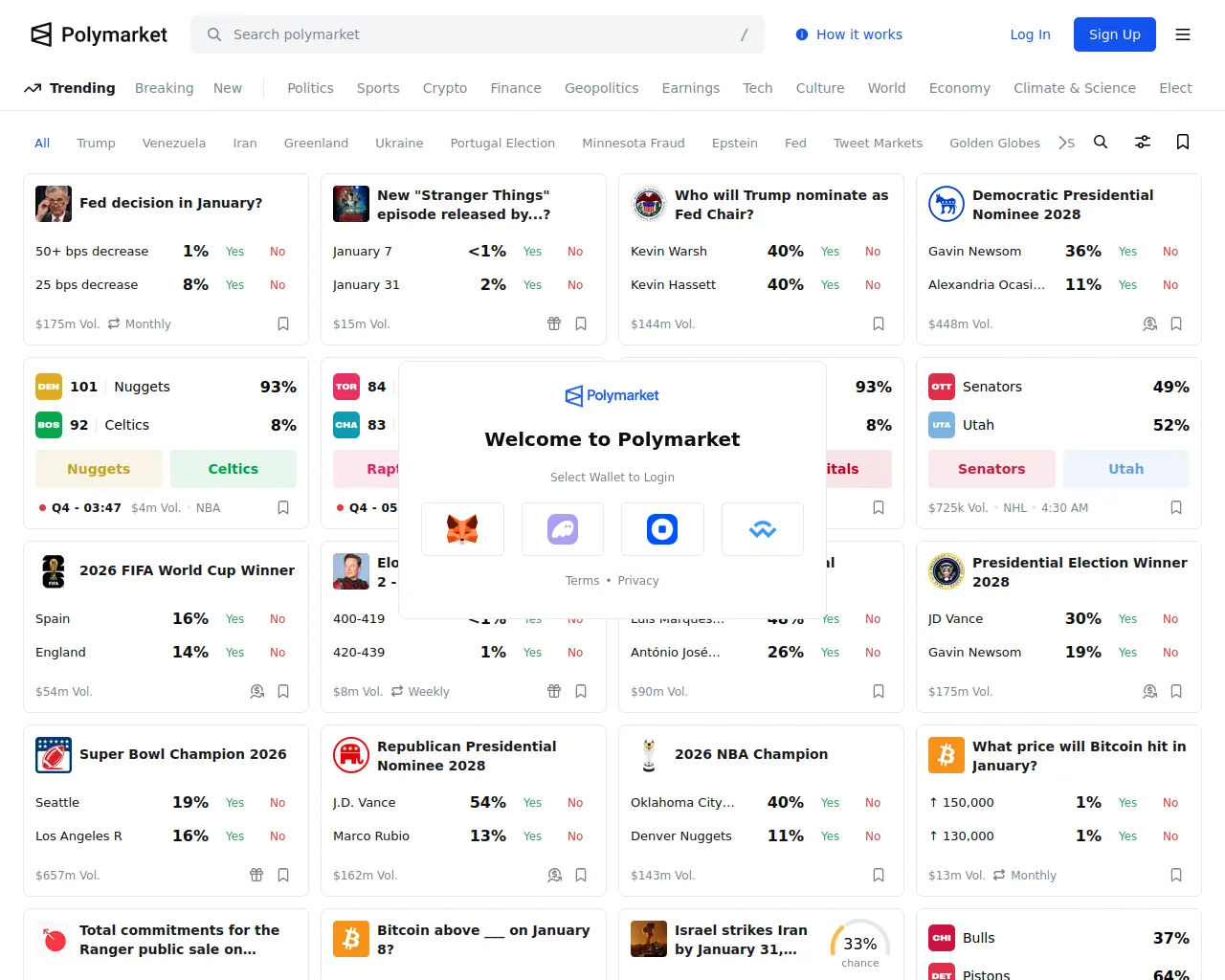Bookmark the Fed decision in January market
The image size is (1225, 980).
tap(283, 323)
